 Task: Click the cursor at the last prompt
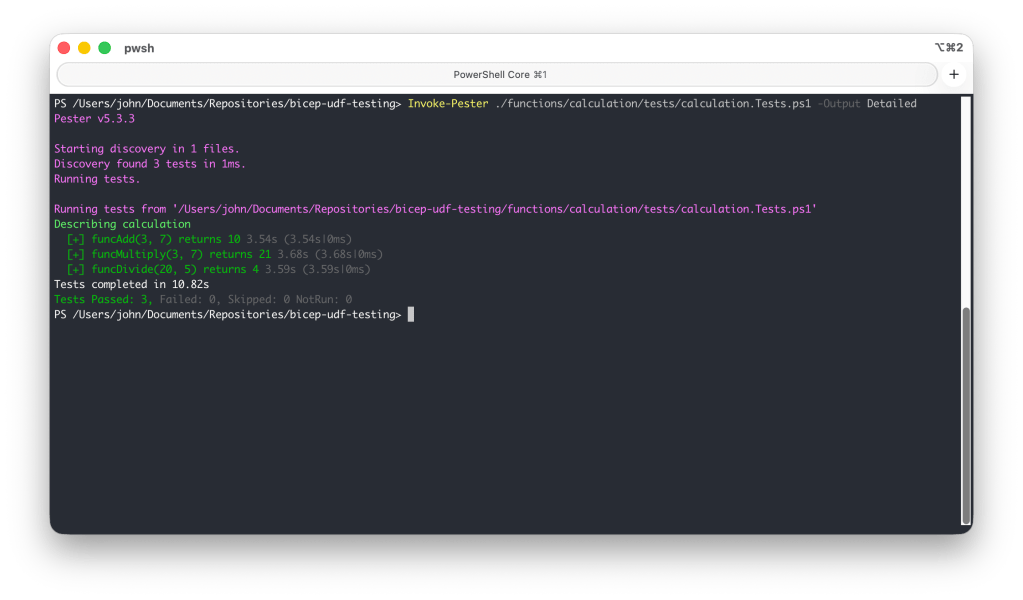pyautogui.click(x=411, y=315)
